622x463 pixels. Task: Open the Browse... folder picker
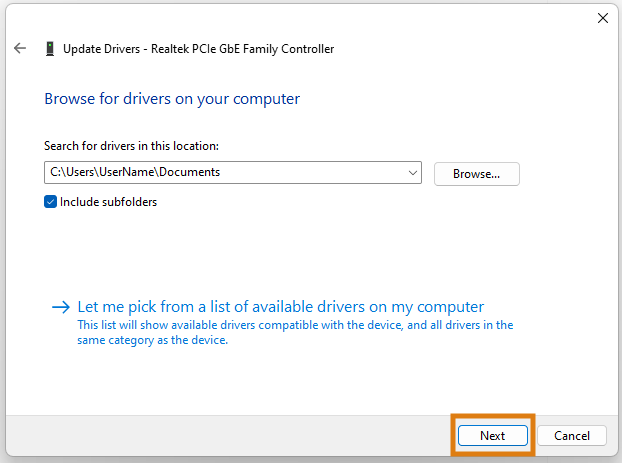tap(476, 174)
